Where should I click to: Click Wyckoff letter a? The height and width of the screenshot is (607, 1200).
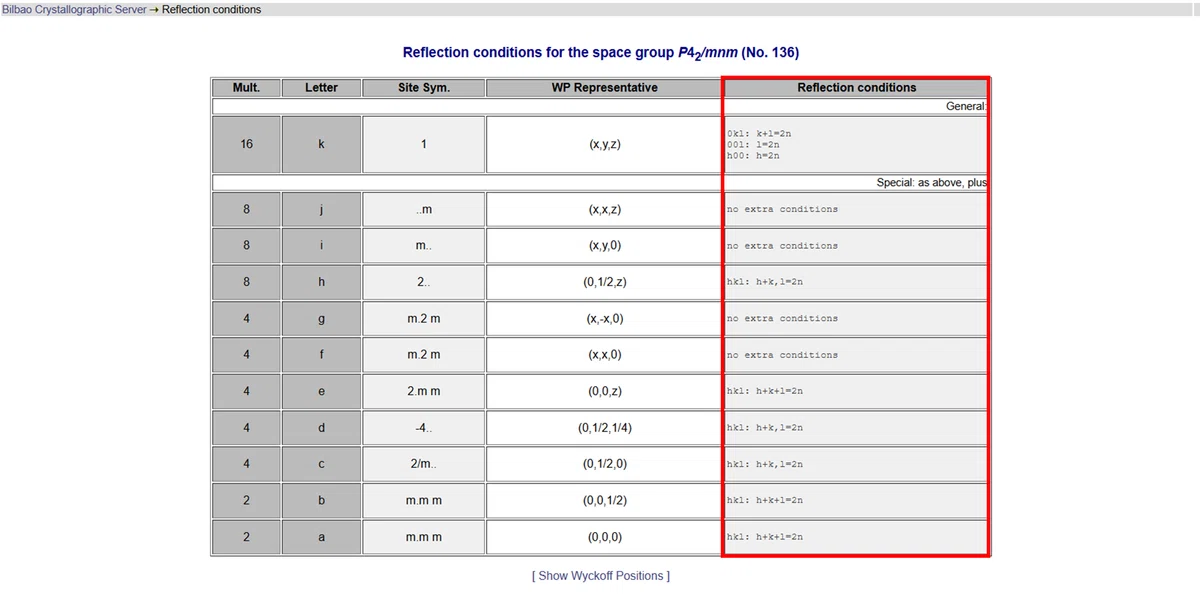[x=321, y=537]
